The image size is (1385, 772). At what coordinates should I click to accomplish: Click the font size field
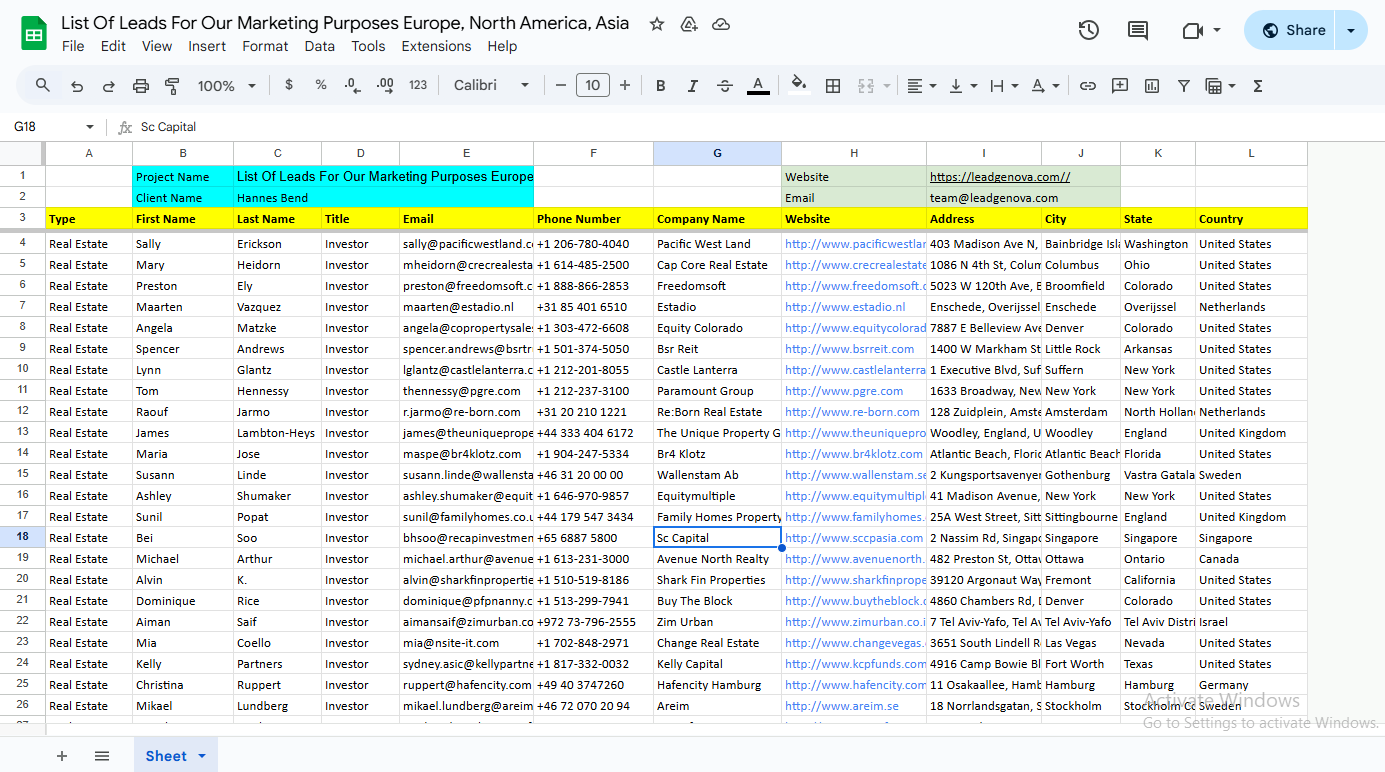592,86
